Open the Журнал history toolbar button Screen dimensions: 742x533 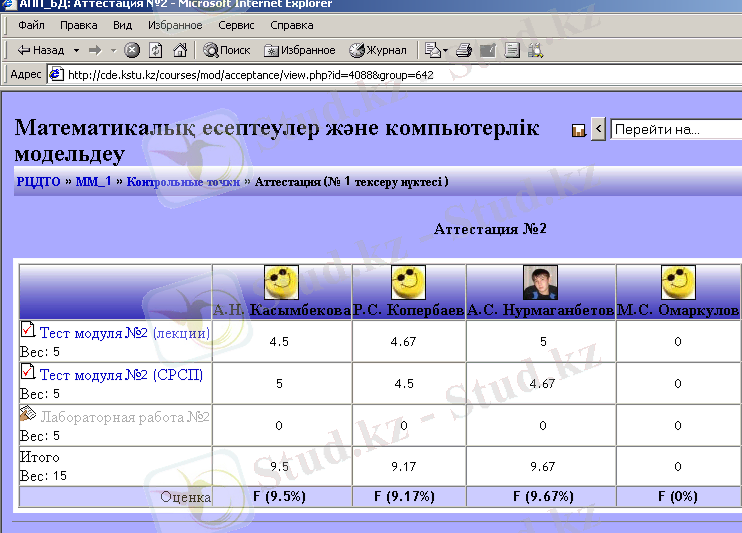(378, 50)
